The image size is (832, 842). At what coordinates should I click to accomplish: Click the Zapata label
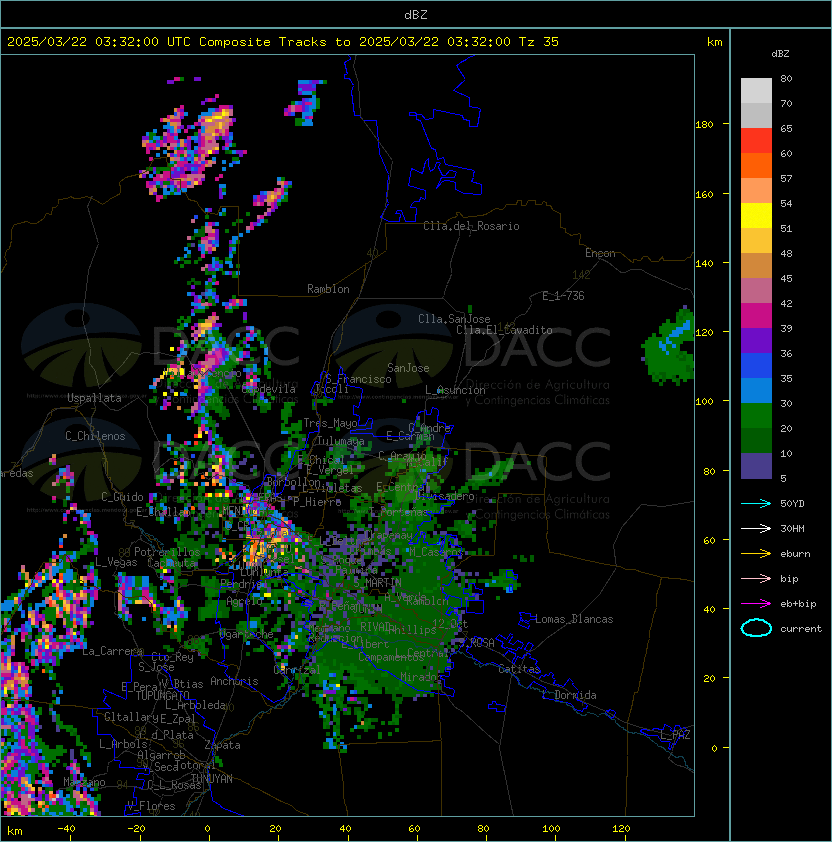click(x=222, y=745)
